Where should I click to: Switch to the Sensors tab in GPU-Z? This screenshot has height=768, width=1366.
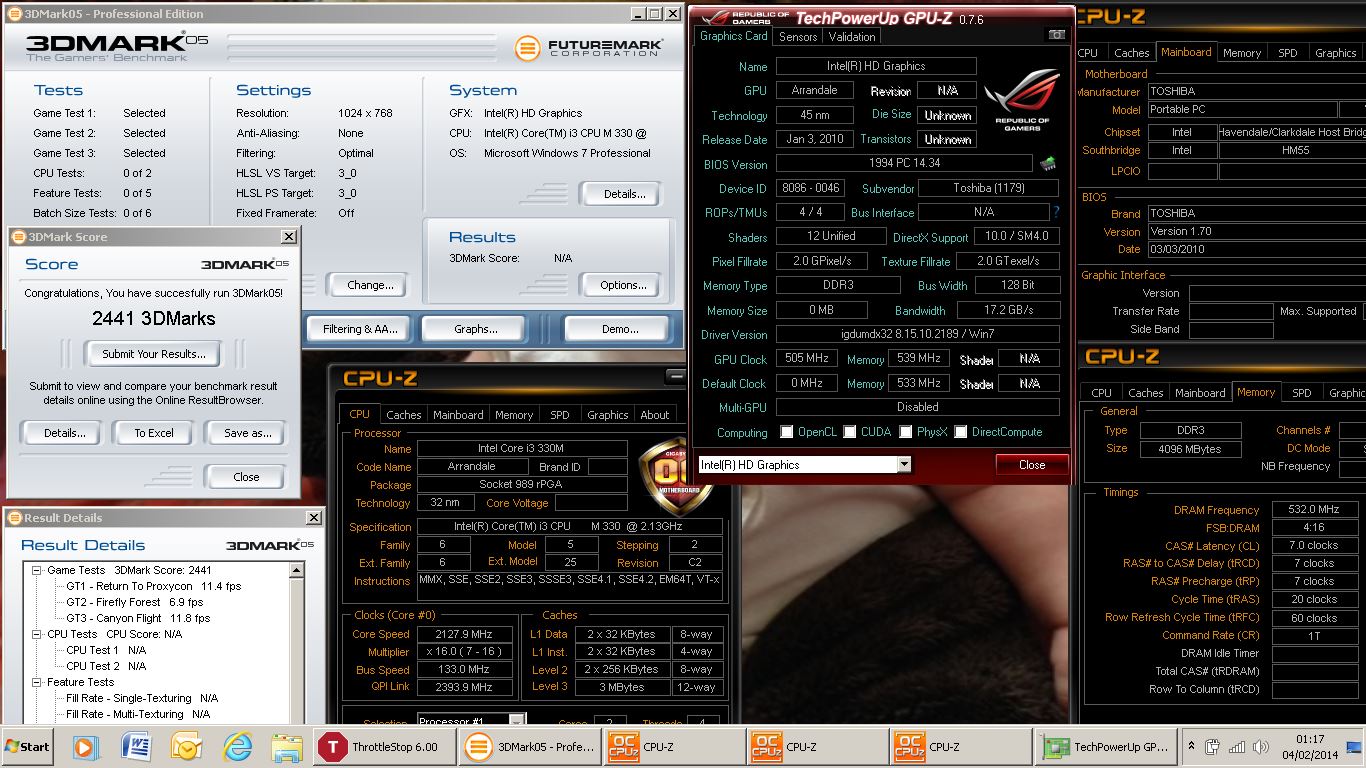(798, 36)
